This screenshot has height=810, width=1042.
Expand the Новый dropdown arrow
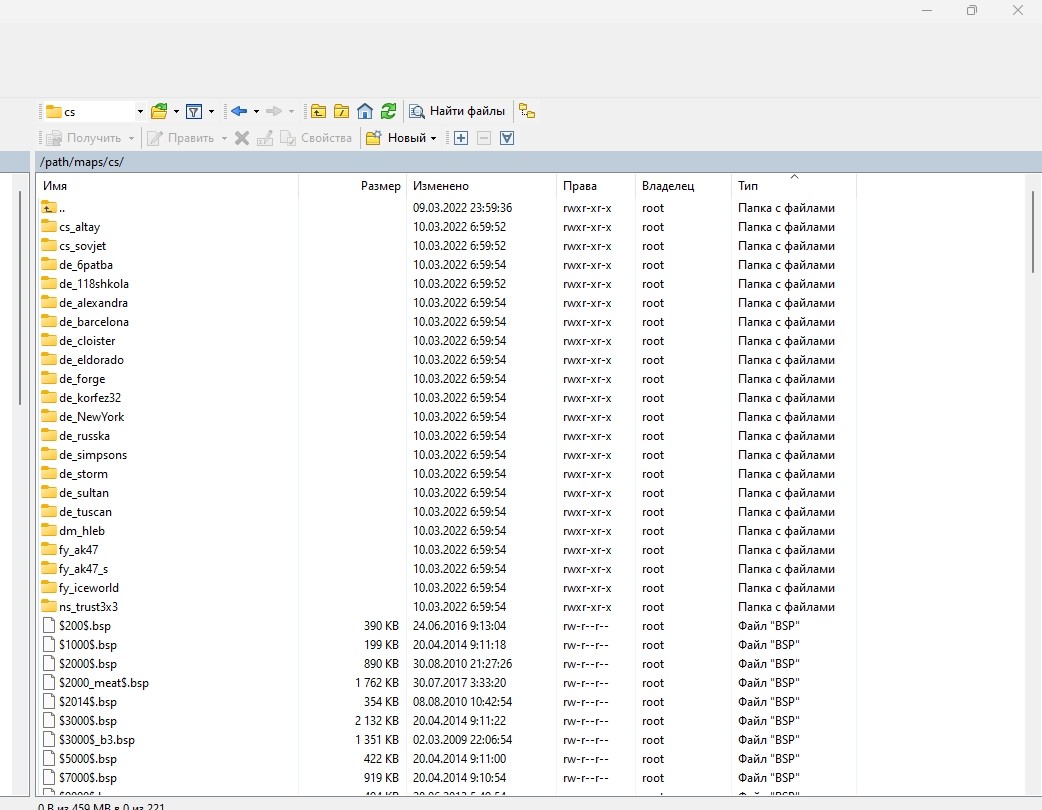coord(433,138)
